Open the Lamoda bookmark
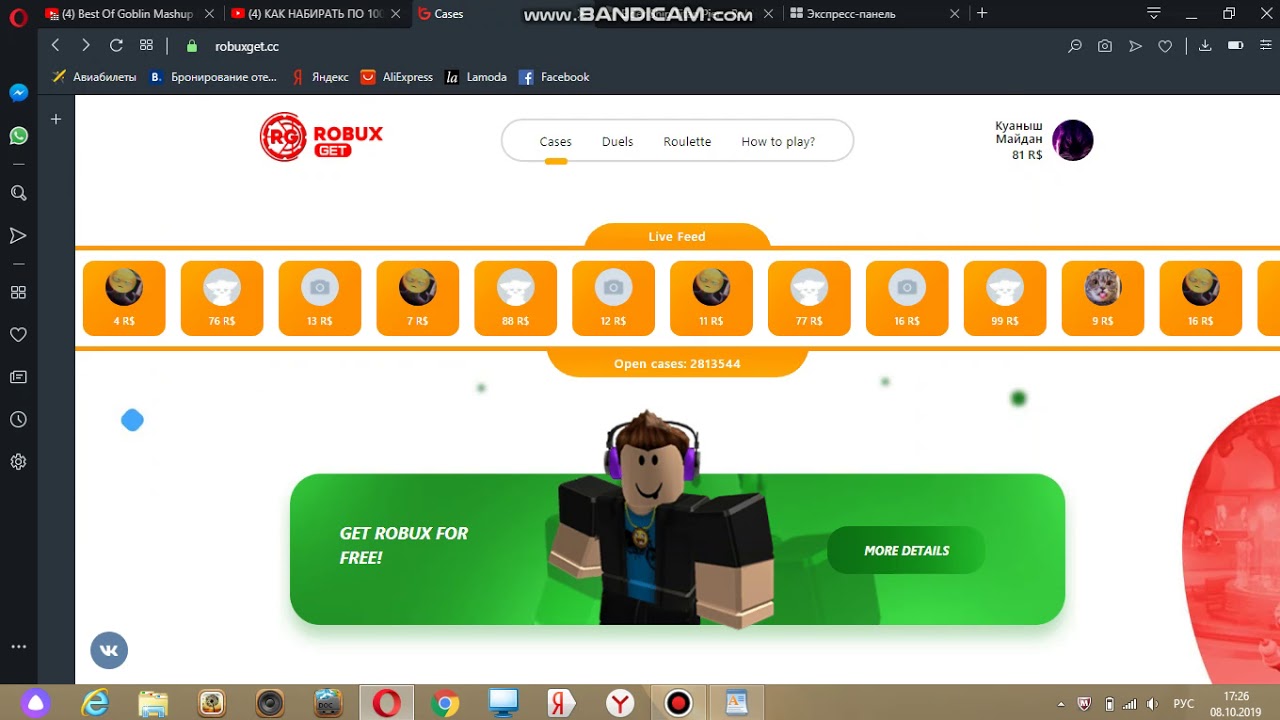The height and width of the screenshot is (720, 1280). (x=476, y=77)
